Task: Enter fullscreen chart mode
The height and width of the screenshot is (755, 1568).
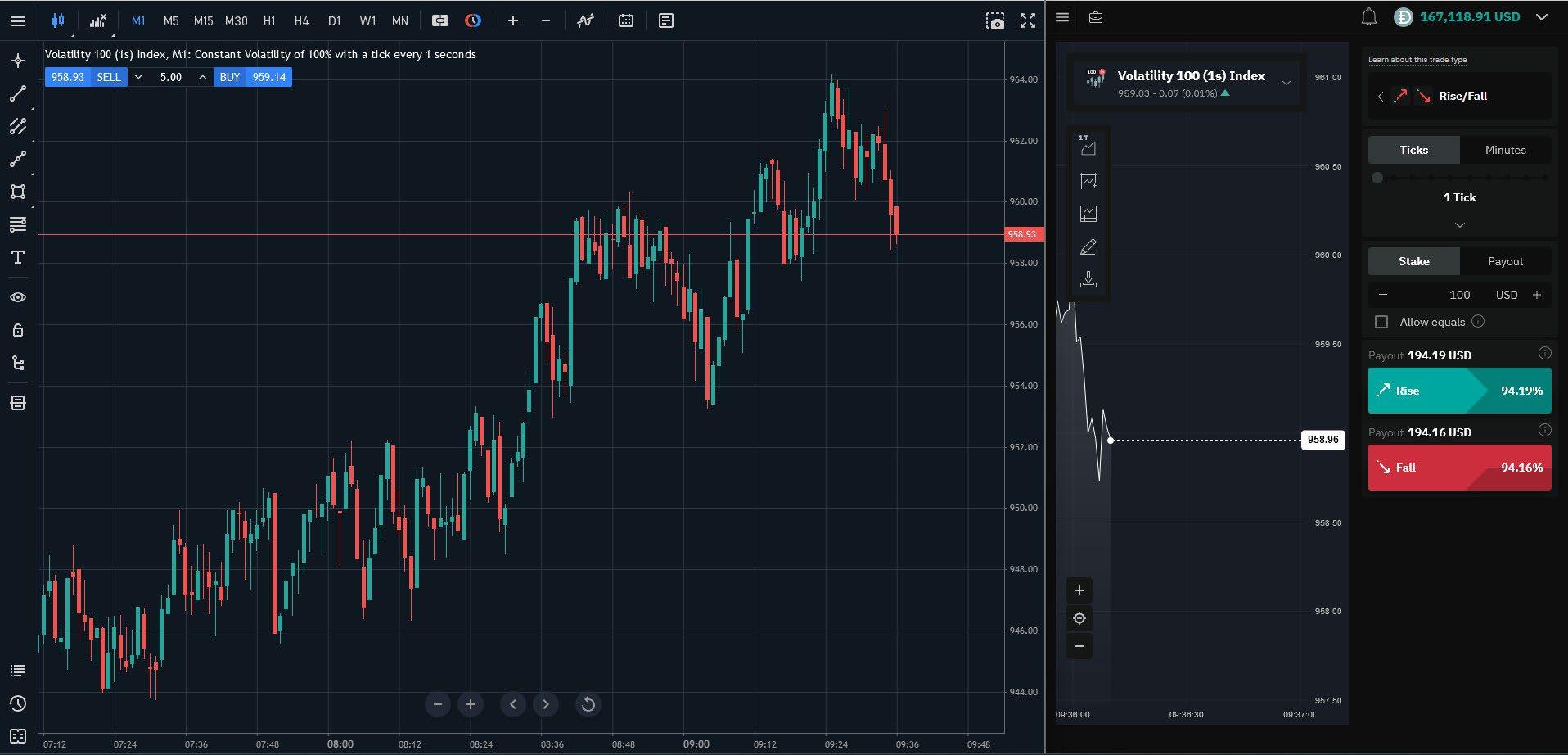Action: (x=1028, y=20)
